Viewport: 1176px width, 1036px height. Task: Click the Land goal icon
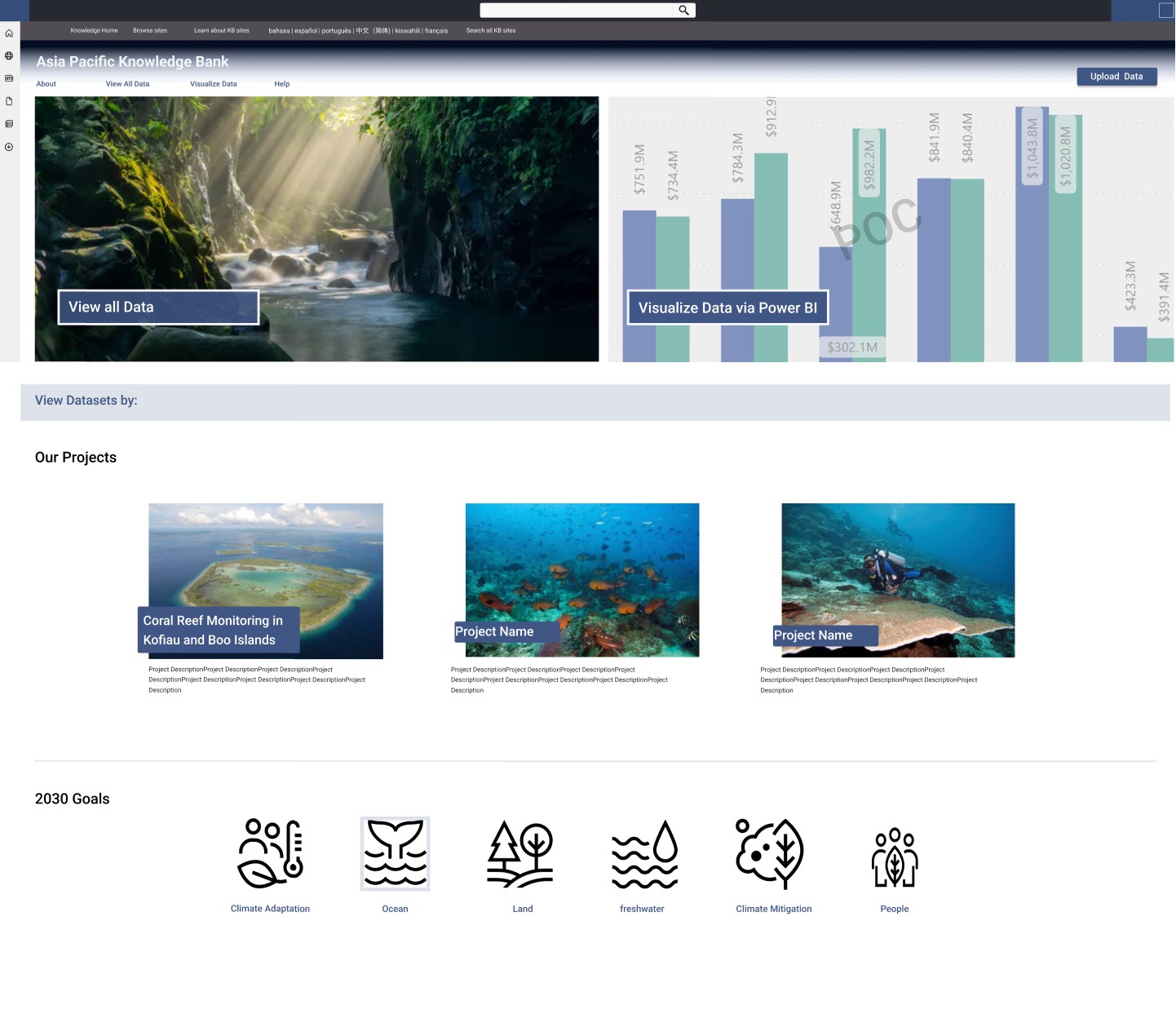coord(522,853)
